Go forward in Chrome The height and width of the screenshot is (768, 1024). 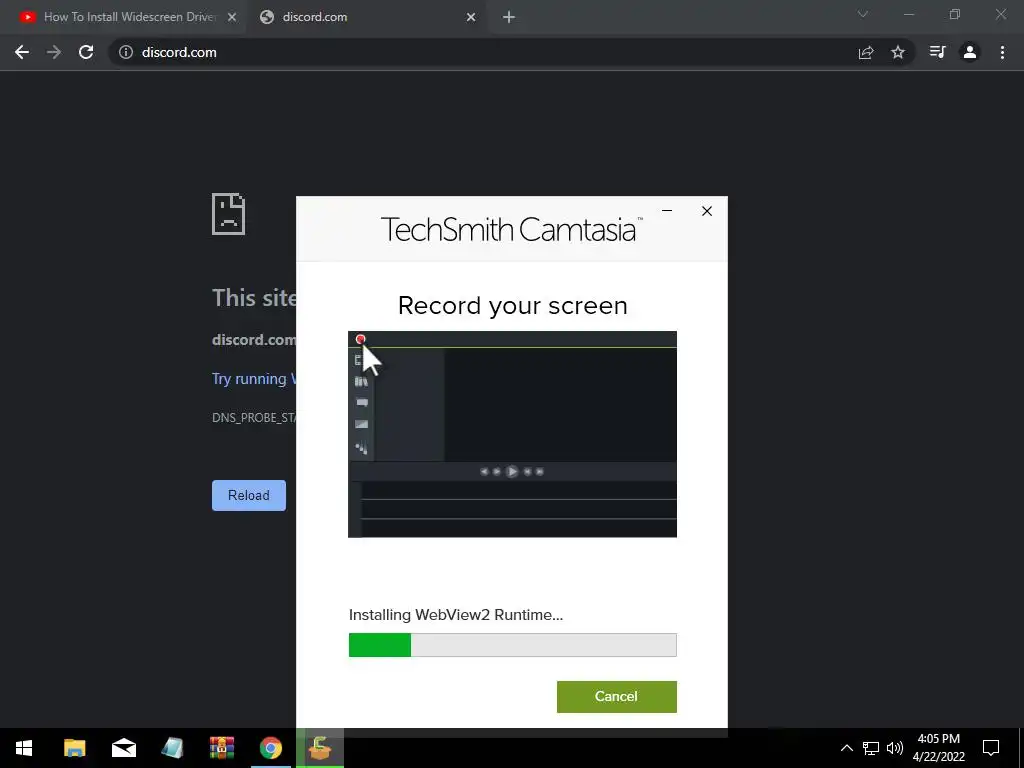(54, 52)
